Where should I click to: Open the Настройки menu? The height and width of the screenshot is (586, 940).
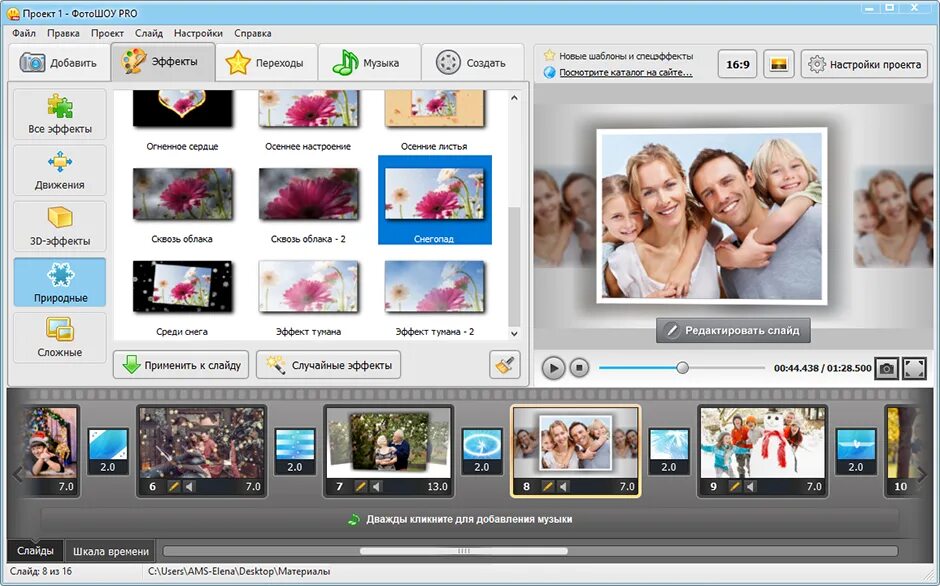pyautogui.click(x=198, y=33)
